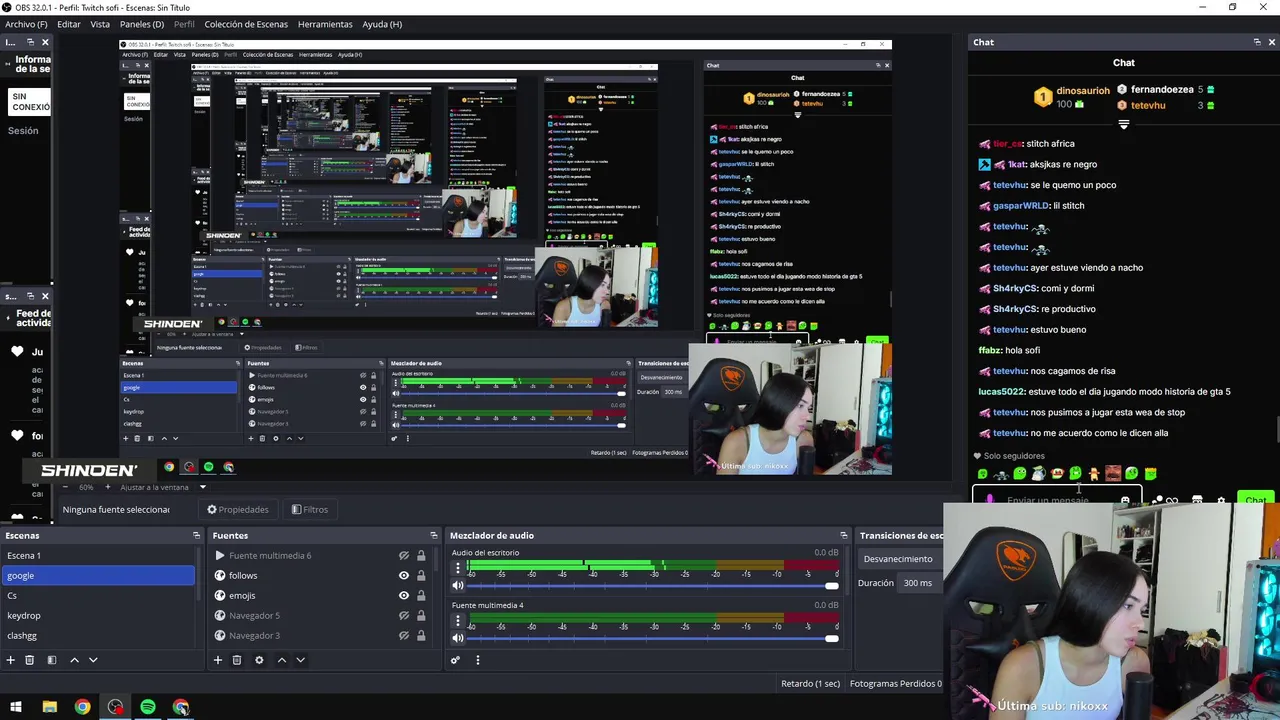Undock the Fuentes panel
Viewport: 1280px width, 720px height.
point(433,535)
